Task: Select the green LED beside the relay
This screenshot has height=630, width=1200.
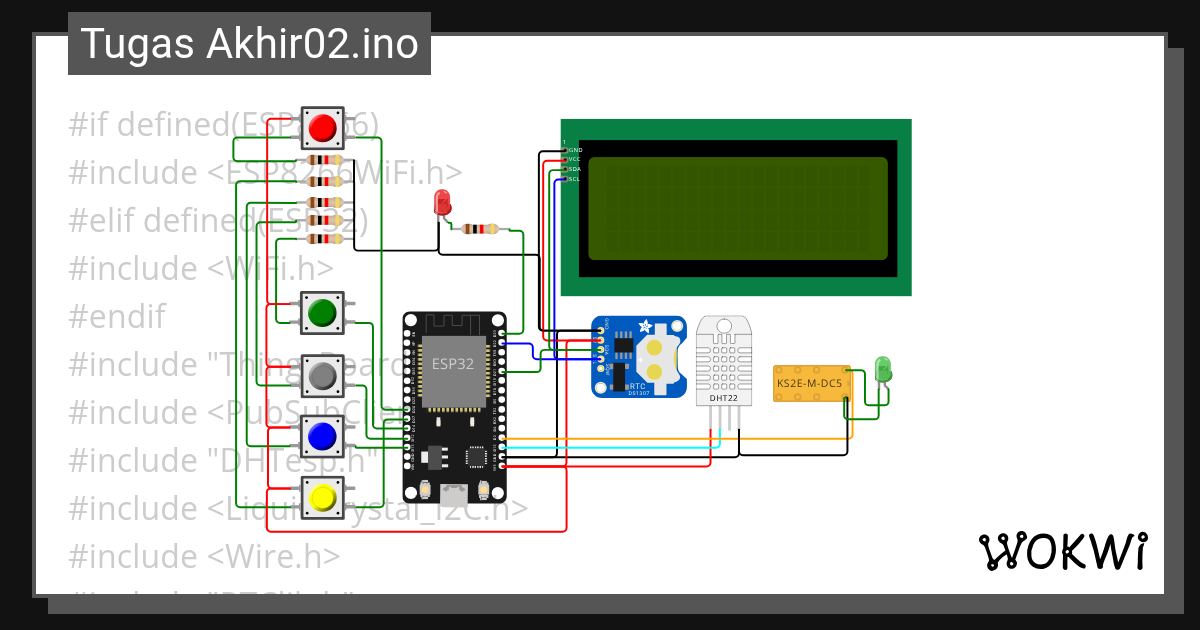Action: click(882, 370)
